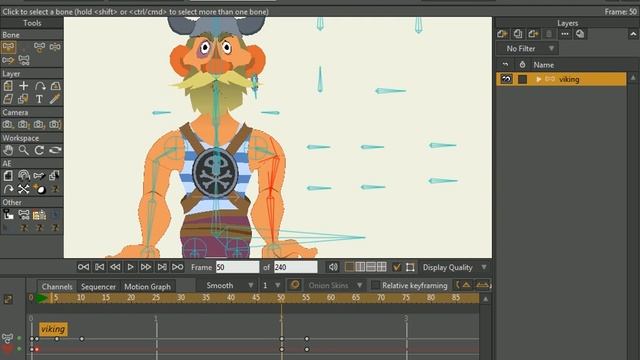Open the interval '1' dropdown
This screenshot has width=640, height=360.
[271, 285]
